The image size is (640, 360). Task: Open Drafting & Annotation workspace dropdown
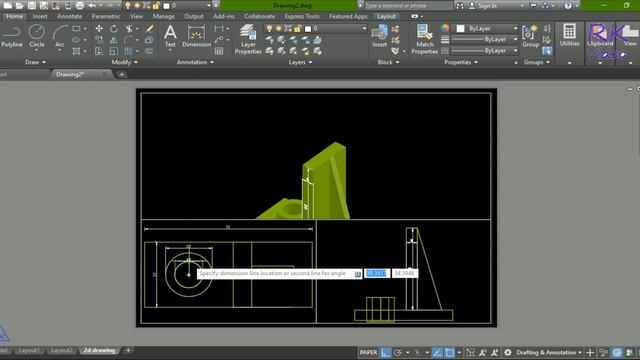[x=549, y=352]
